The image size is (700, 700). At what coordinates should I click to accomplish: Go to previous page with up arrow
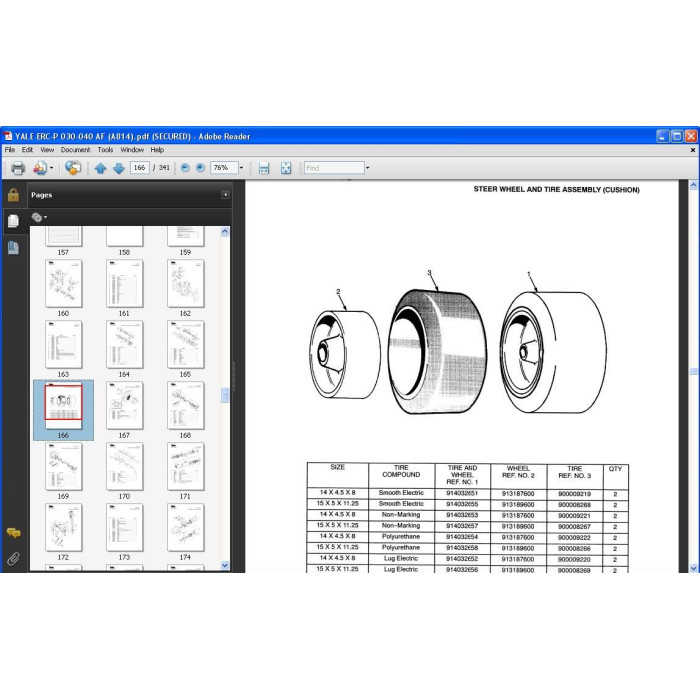[100, 168]
